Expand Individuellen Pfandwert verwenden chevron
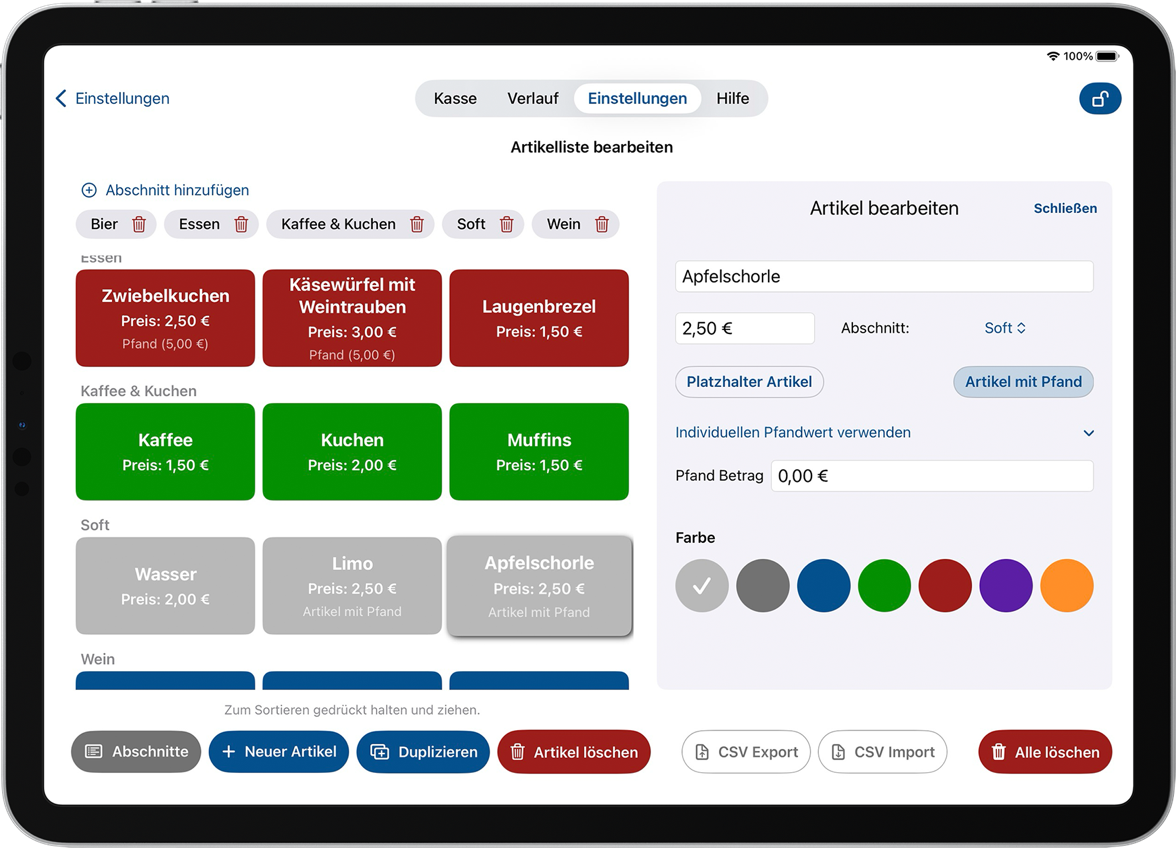 click(1088, 433)
